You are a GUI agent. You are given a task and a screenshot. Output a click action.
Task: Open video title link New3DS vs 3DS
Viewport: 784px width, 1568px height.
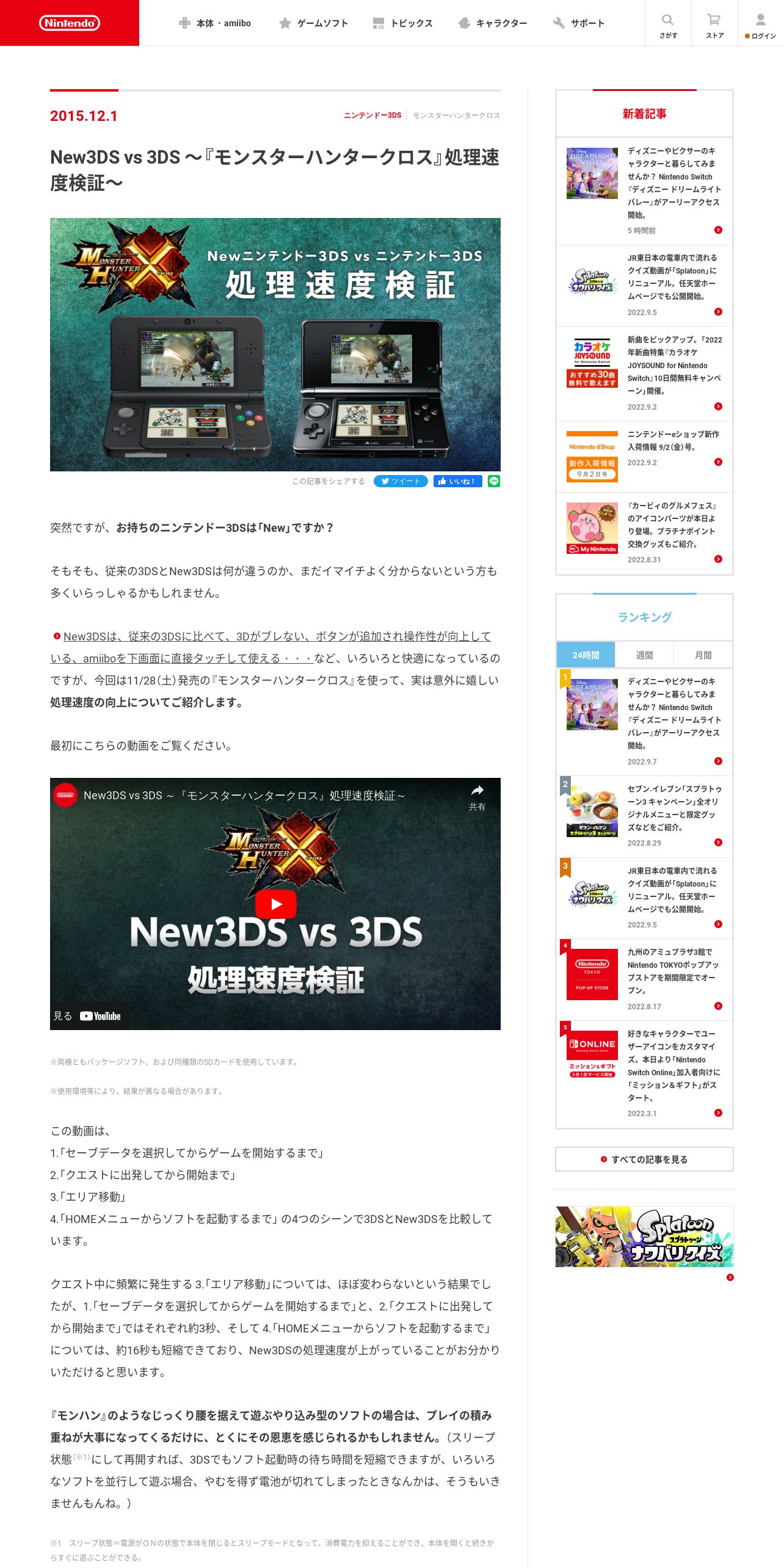(244, 796)
